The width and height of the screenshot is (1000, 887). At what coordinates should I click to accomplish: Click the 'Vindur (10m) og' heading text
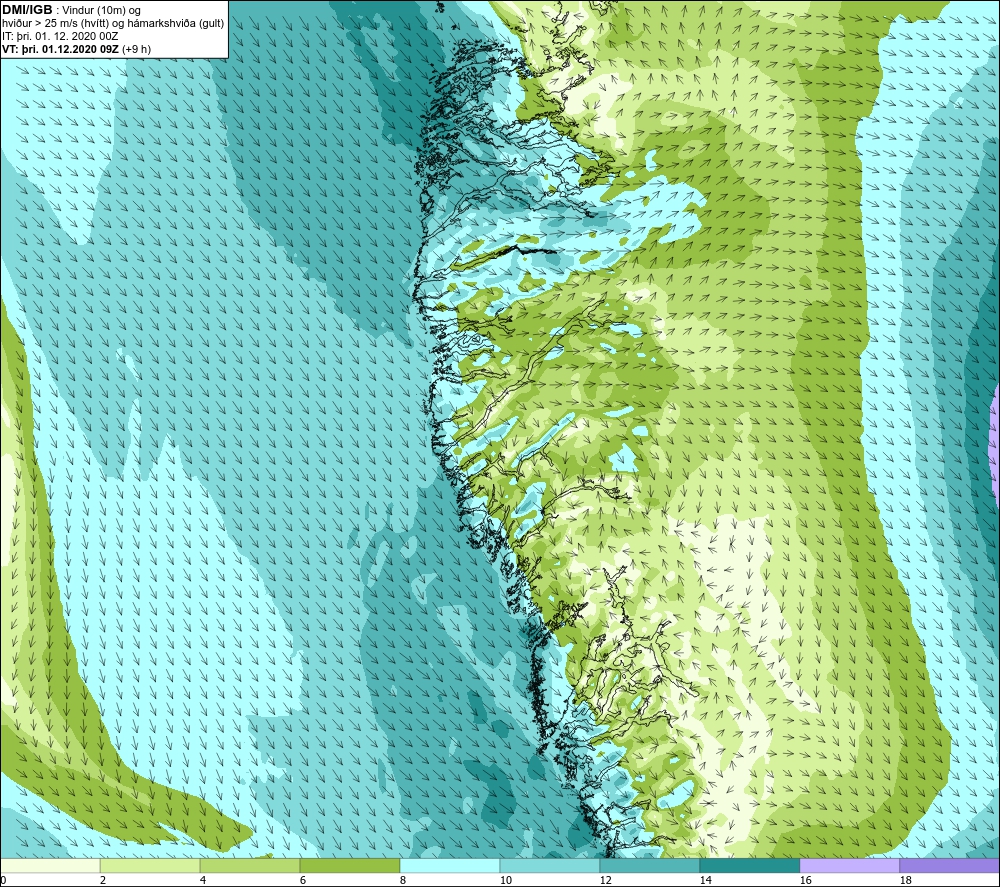101,11
